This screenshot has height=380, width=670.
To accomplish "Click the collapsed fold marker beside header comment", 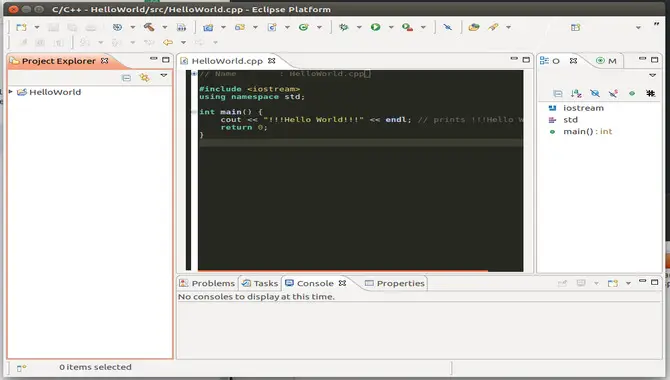I will 194,74.
